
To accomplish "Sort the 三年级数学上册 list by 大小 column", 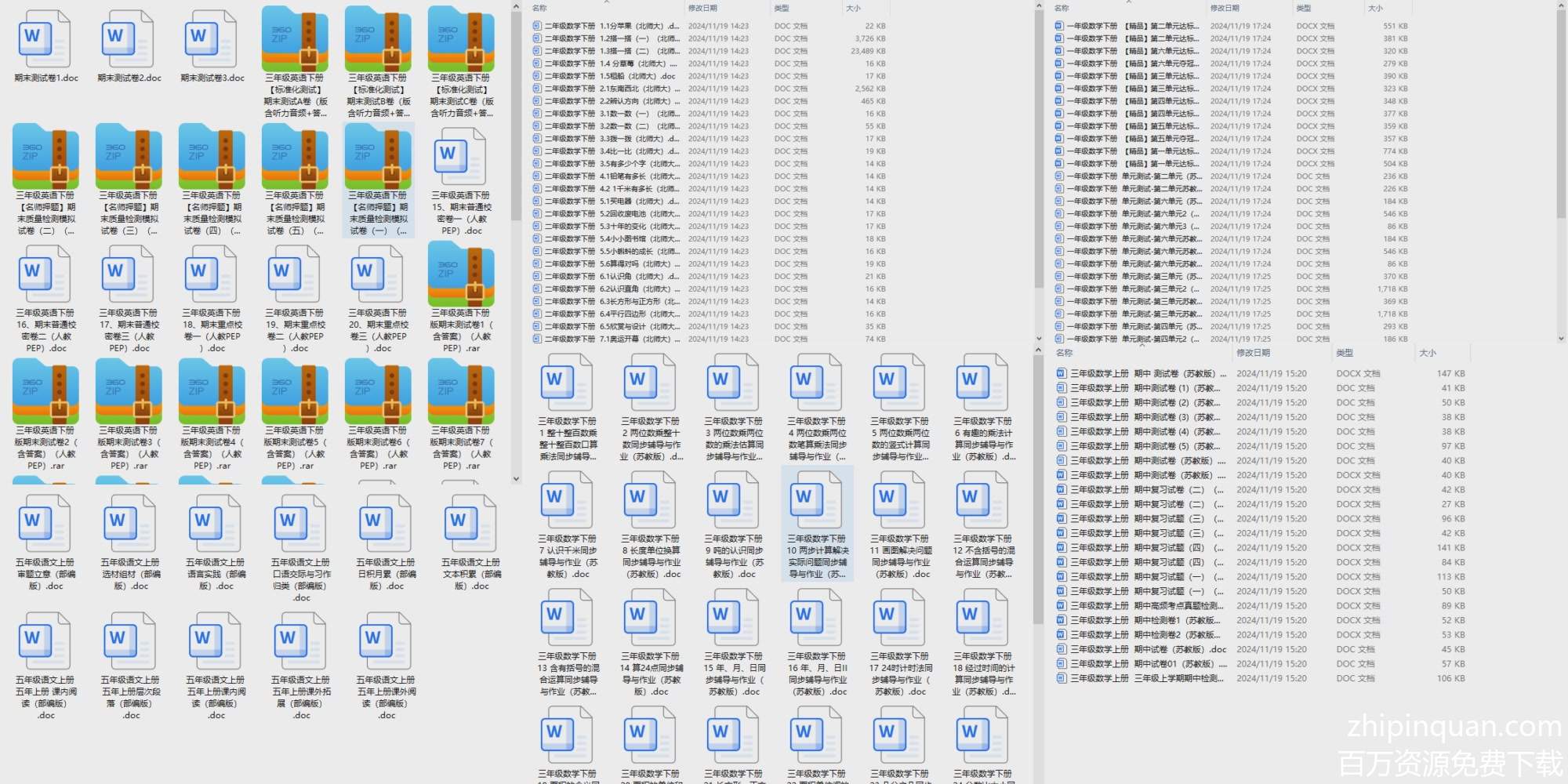I will tap(1428, 354).
